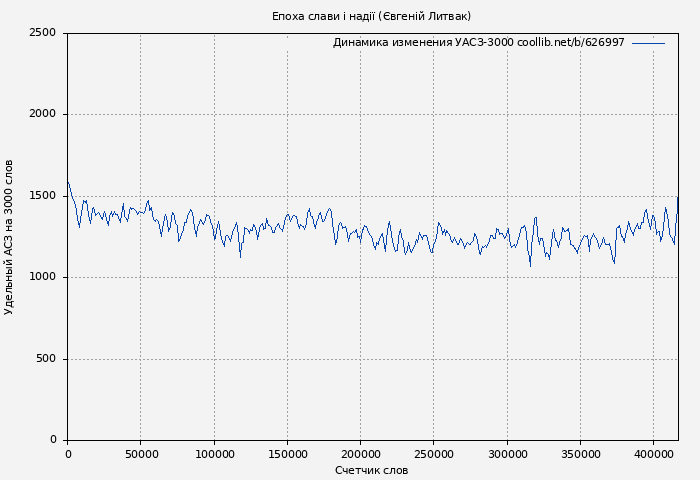
Task: Click the 1000 y-axis tick label
Action: pos(42,277)
